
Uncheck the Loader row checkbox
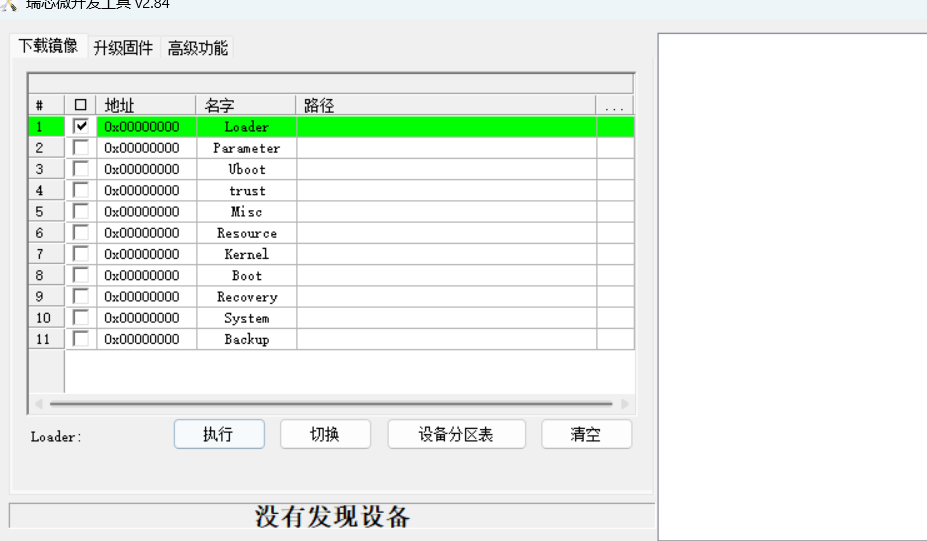[x=81, y=127]
